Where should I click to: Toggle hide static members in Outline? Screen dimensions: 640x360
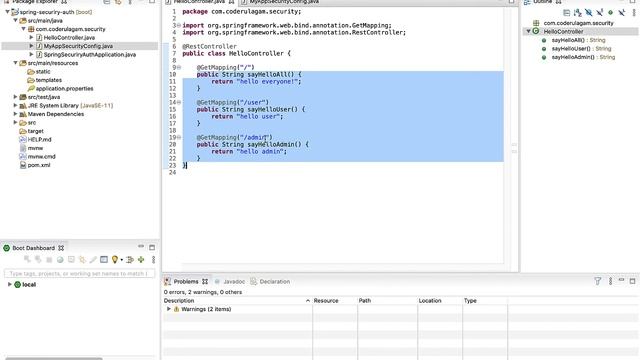coord(600,13)
